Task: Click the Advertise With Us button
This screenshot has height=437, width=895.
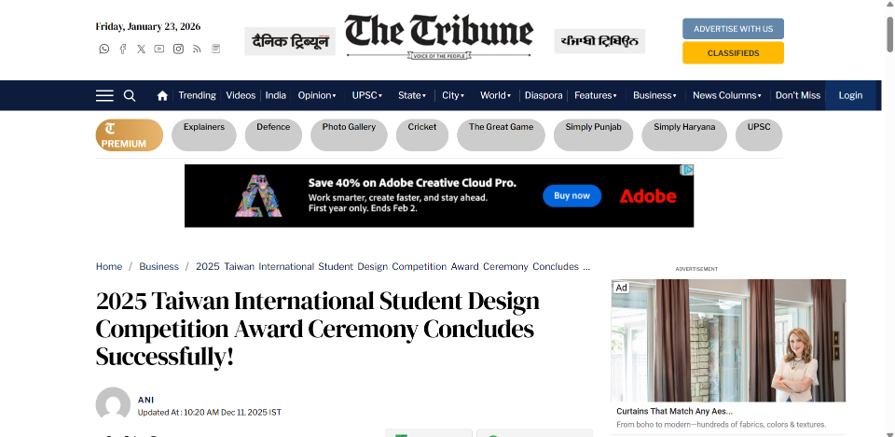Action: pos(733,29)
